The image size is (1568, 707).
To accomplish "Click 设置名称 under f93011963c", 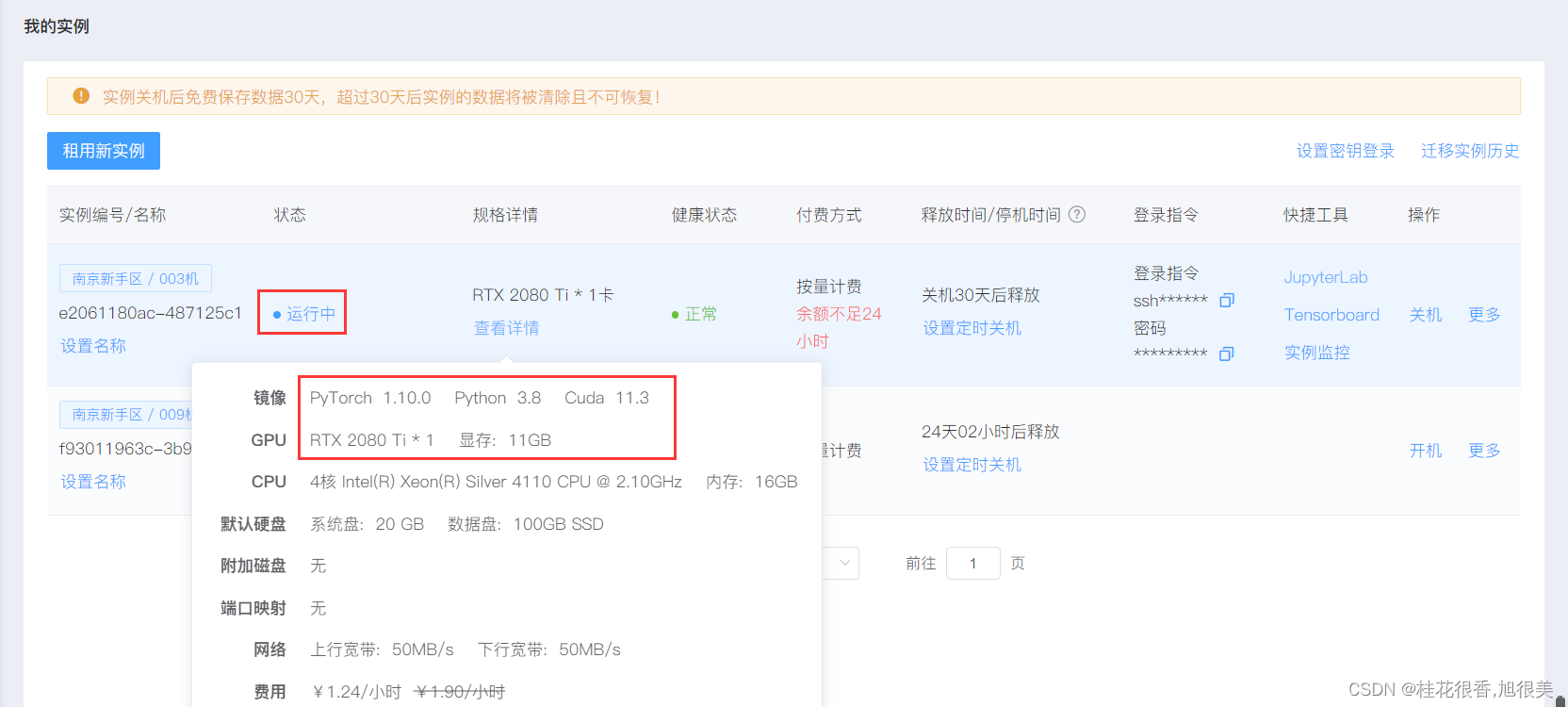I will coord(92,482).
